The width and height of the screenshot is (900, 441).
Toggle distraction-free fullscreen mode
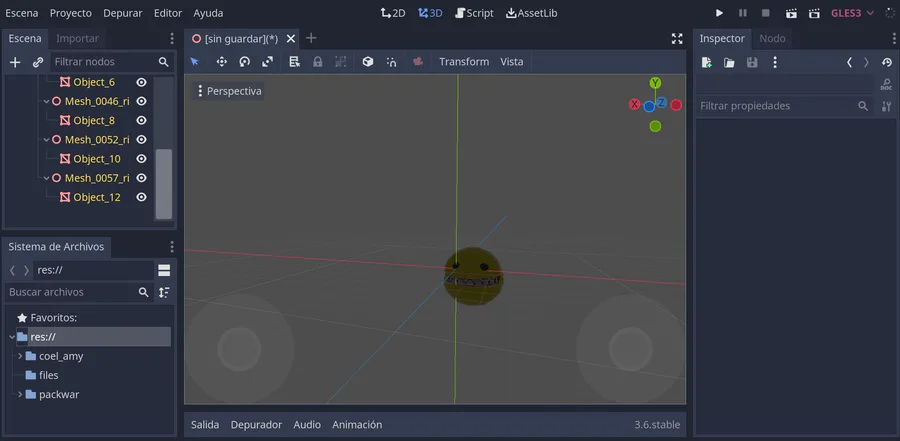point(677,38)
